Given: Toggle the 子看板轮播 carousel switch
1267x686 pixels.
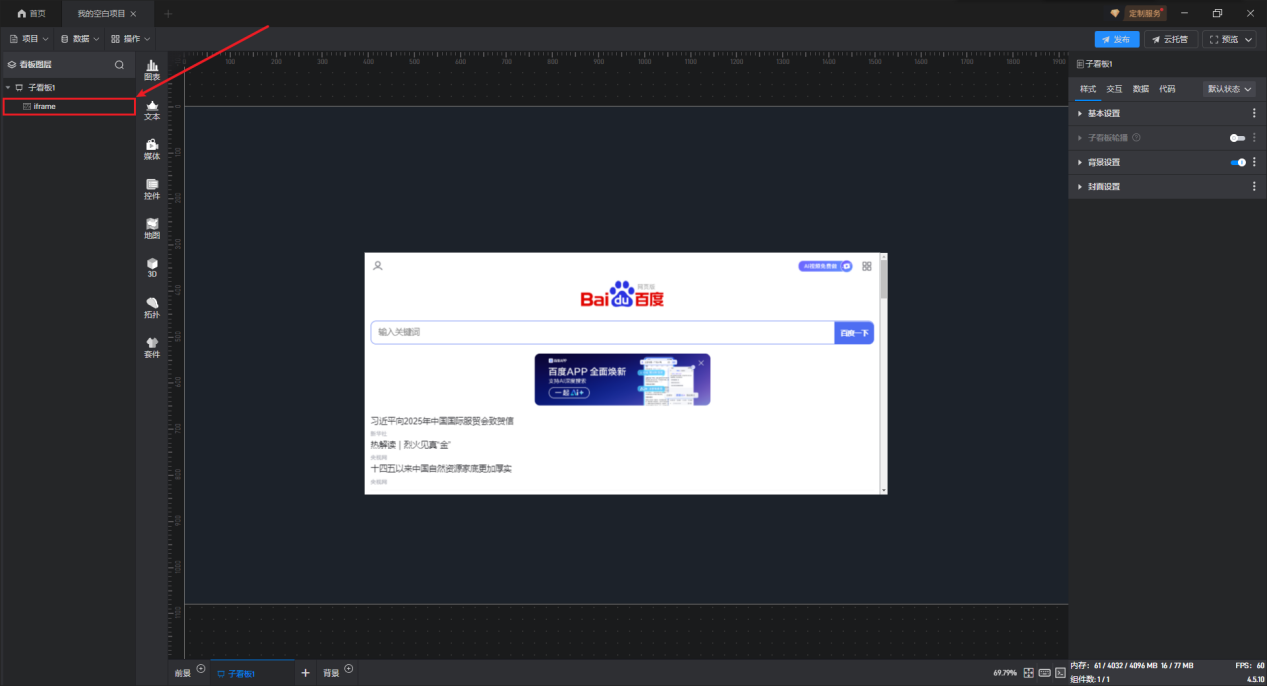Looking at the screenshot, I should point(1238,138).
